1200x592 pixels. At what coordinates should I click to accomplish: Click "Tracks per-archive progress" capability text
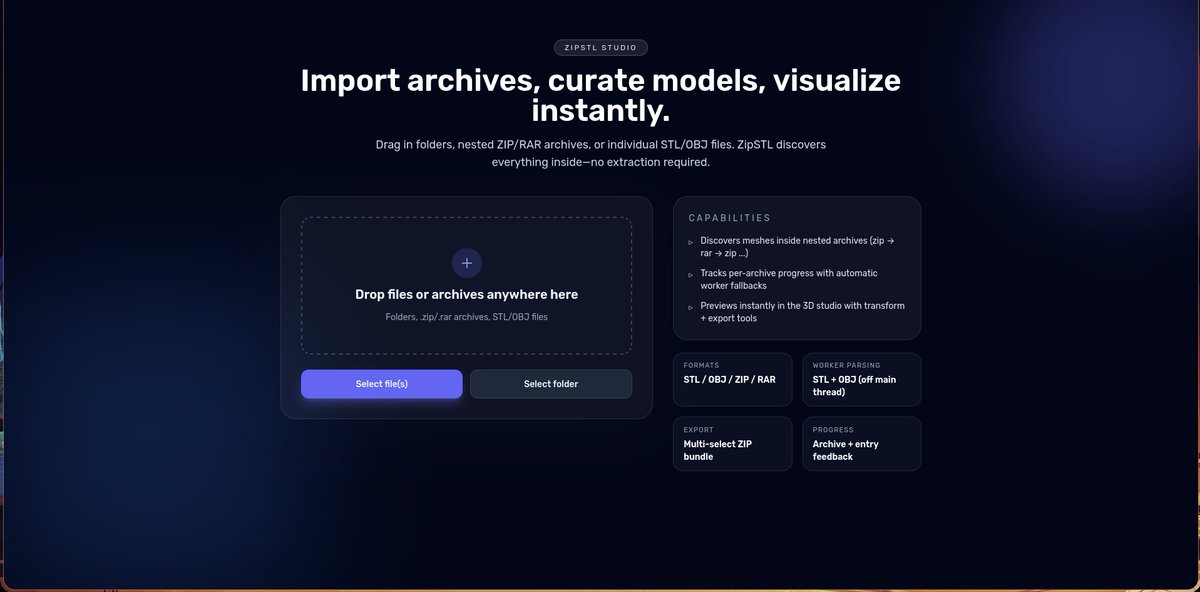point(789,279)
